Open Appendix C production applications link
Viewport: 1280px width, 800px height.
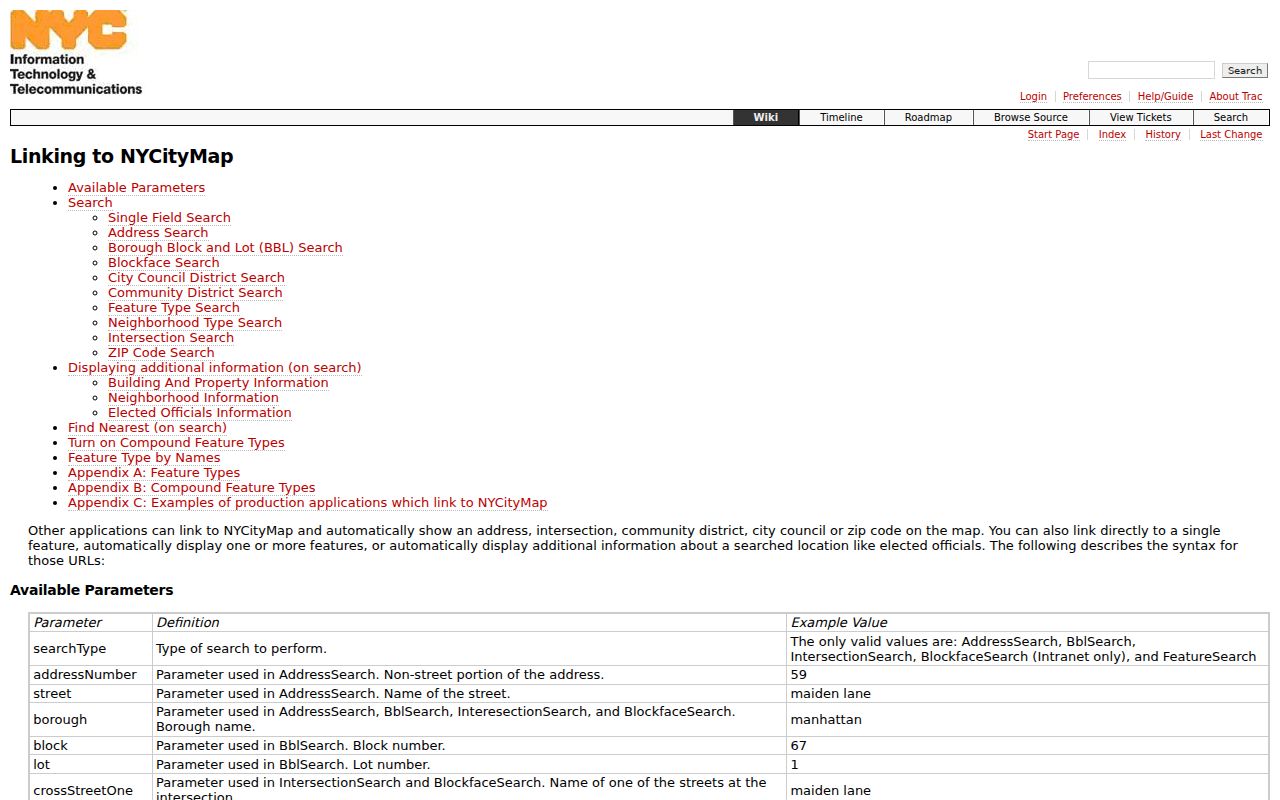click(307, 503)
